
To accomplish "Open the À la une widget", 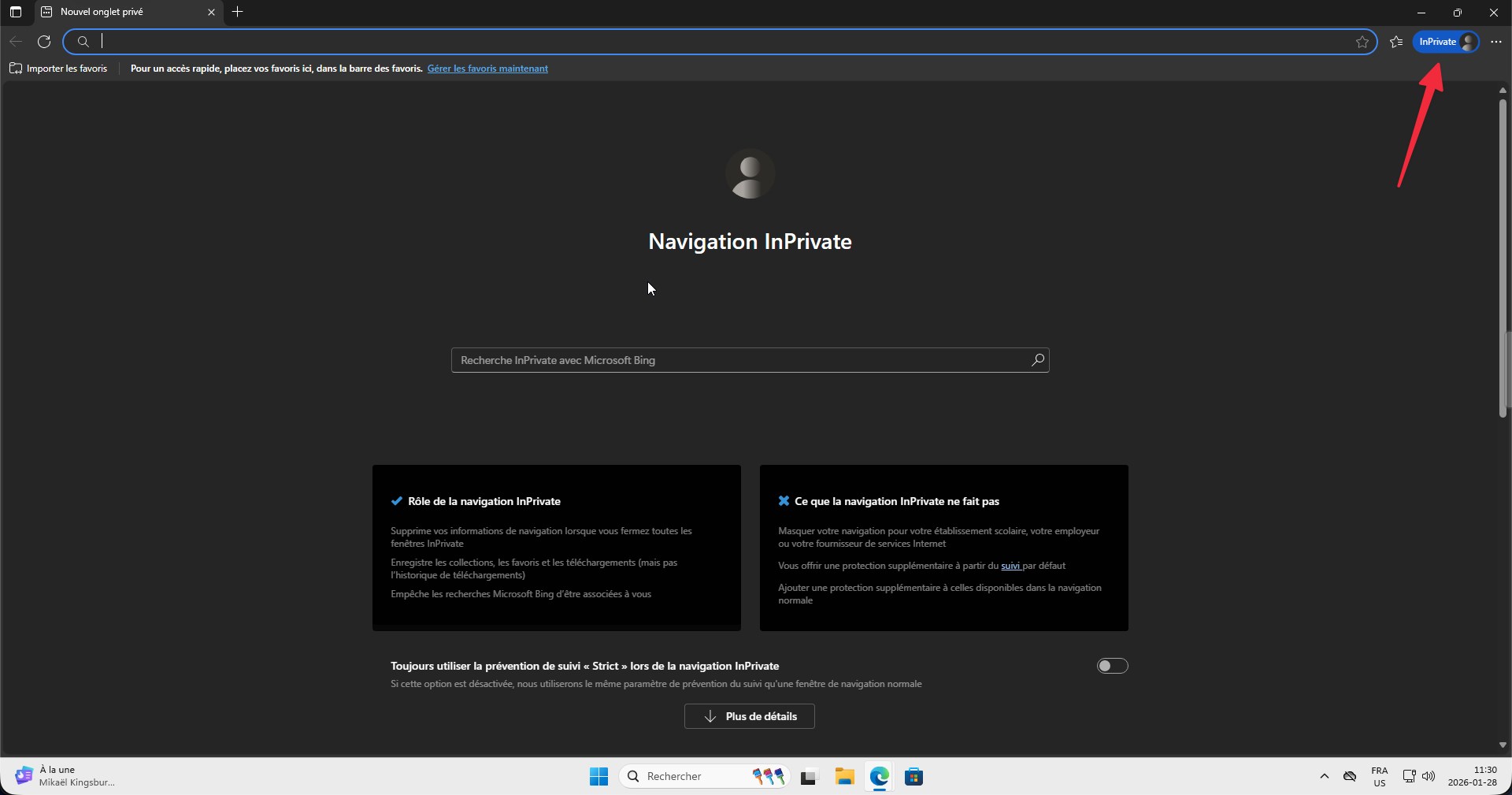I will pyautogui.click(x=65, y=776).
